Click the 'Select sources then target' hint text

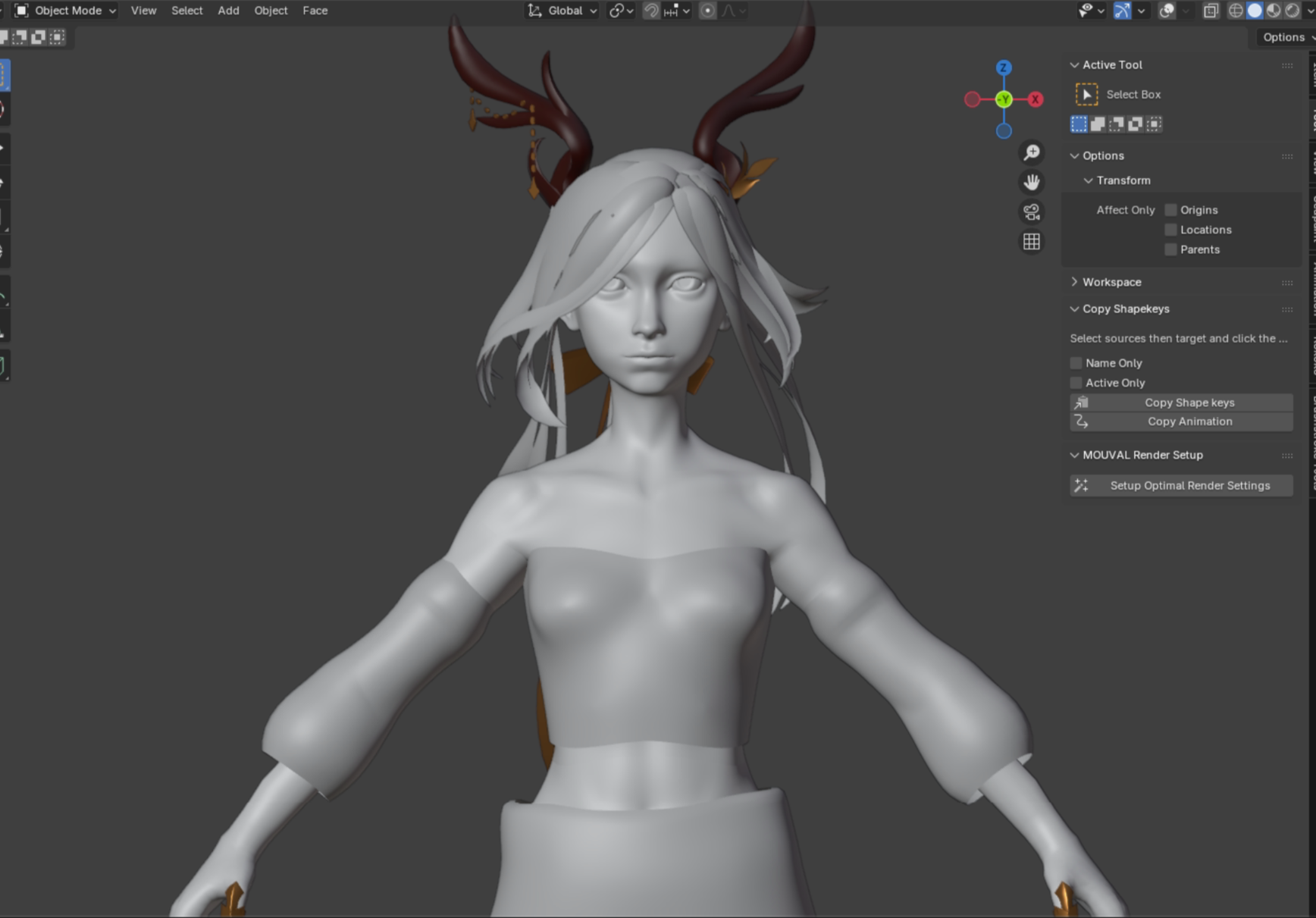(x=1178, y=339)
